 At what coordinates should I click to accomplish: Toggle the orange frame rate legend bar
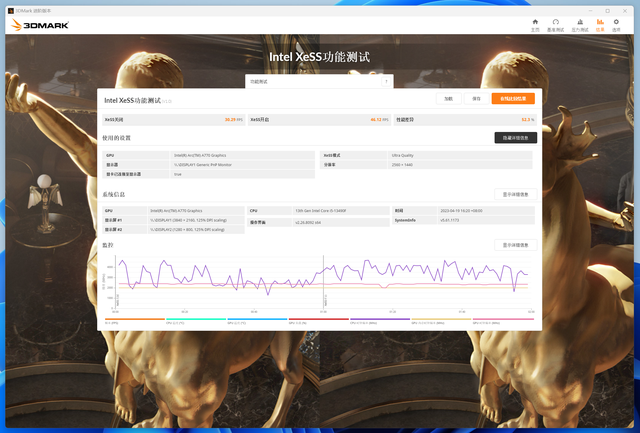tap(134, 319)
